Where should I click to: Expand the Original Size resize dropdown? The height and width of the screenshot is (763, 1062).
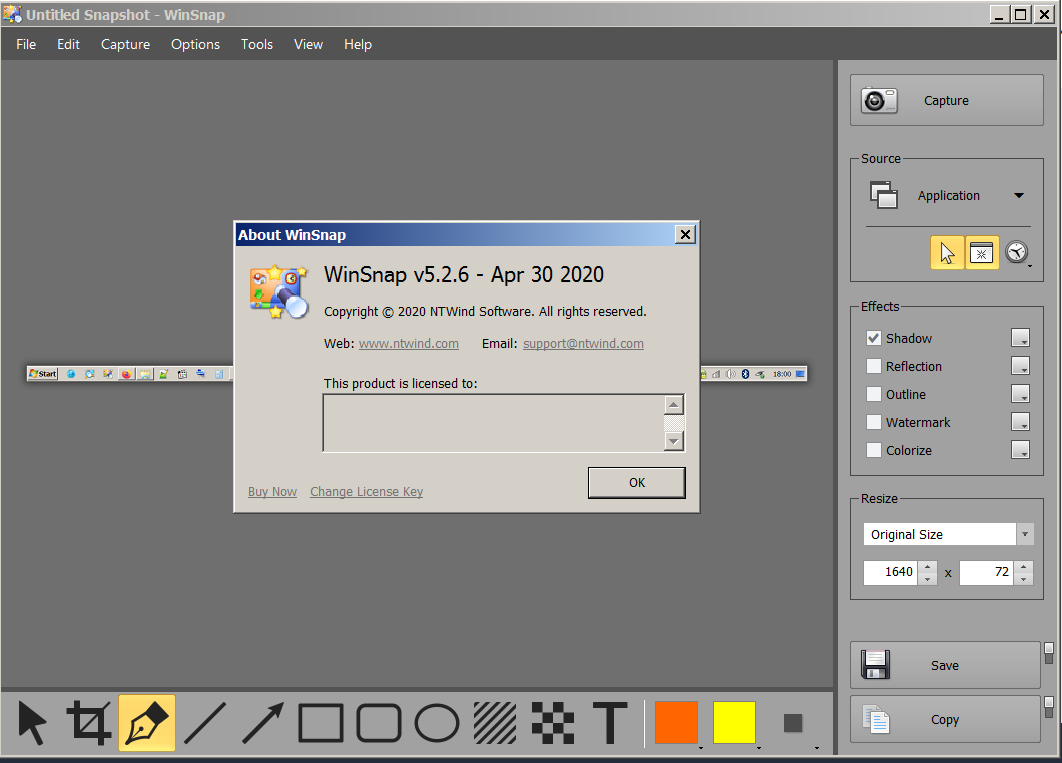coord(1025,534)
